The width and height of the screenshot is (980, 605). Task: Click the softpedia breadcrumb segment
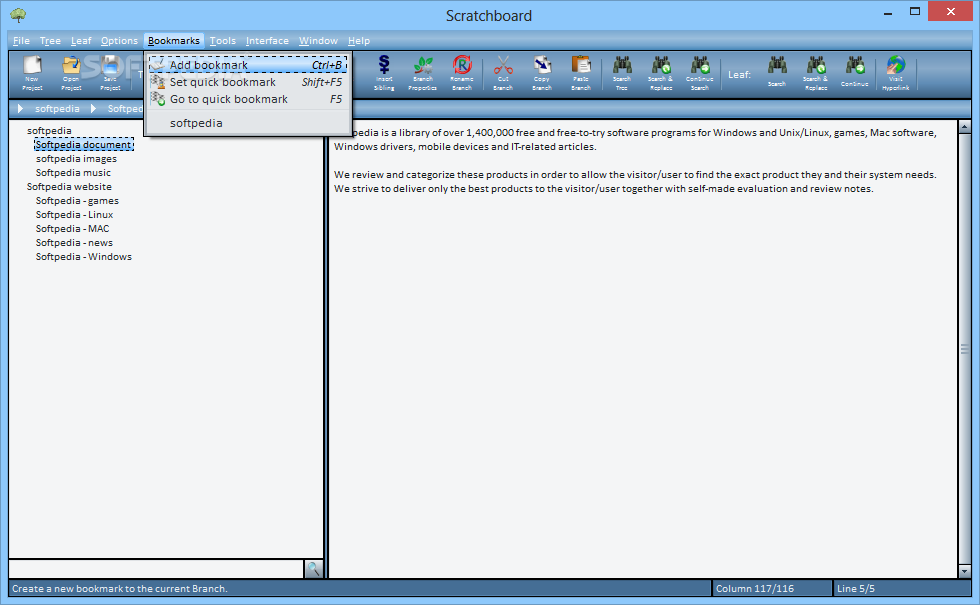tap(57, 109)
